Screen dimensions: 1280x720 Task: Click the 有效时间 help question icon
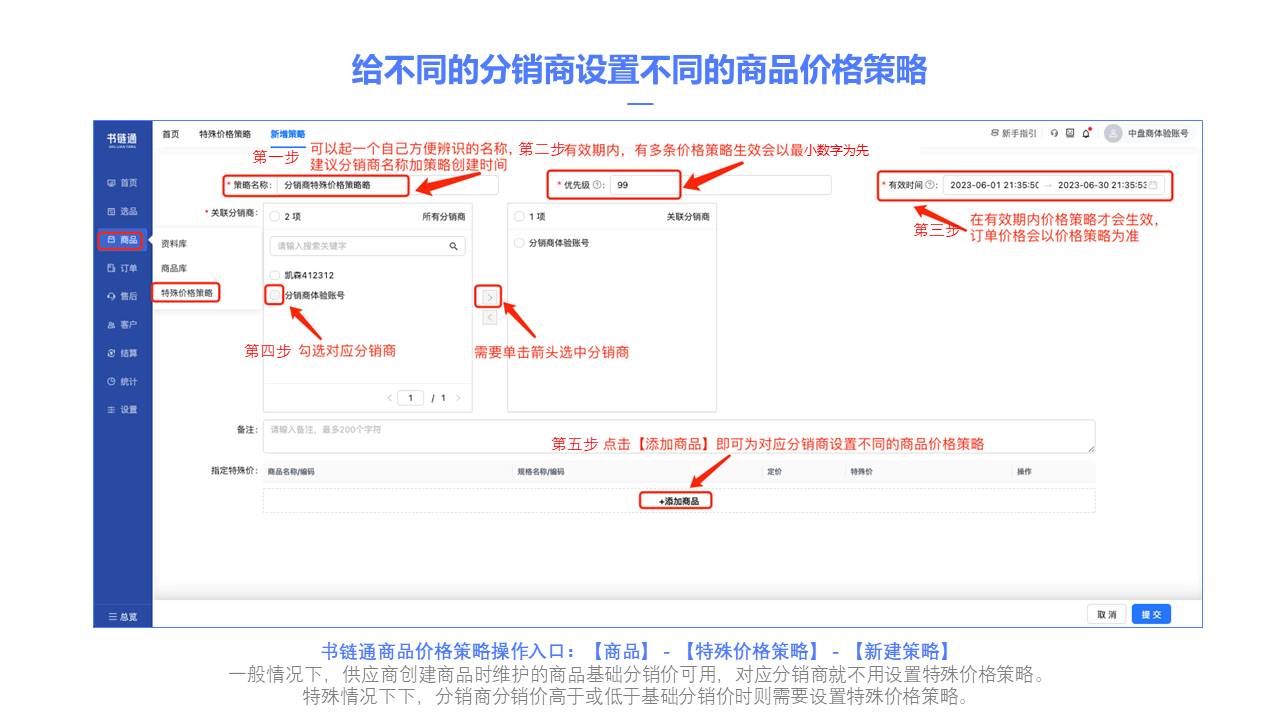click(930, 185)
